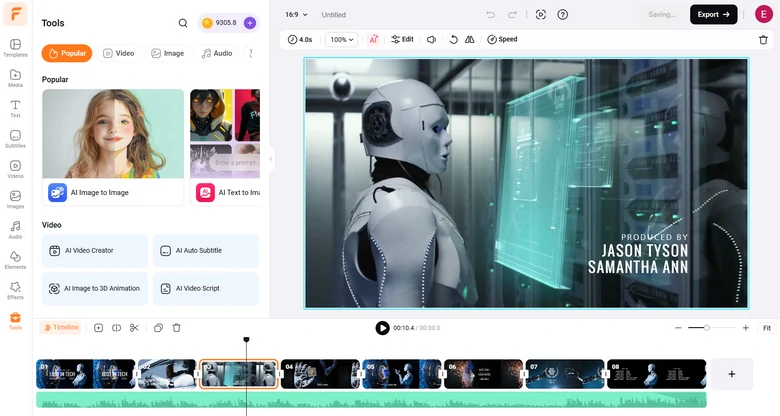Open AI Auto Subtitle tool

click(206, 250)
